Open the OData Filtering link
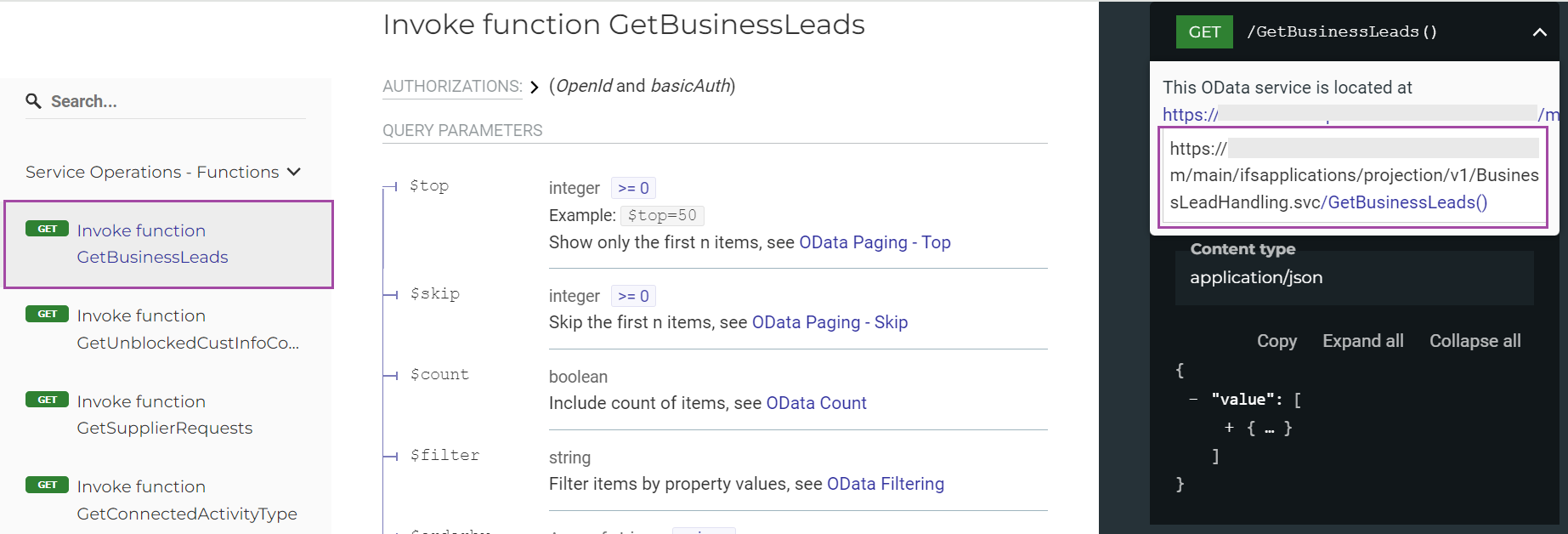1568x534 pixels. click(x=885, y=484)
